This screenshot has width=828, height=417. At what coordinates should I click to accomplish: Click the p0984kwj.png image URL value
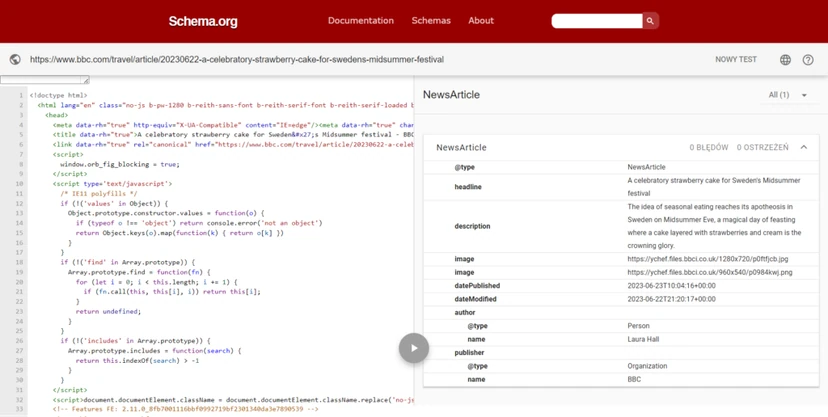click(710, 272)
